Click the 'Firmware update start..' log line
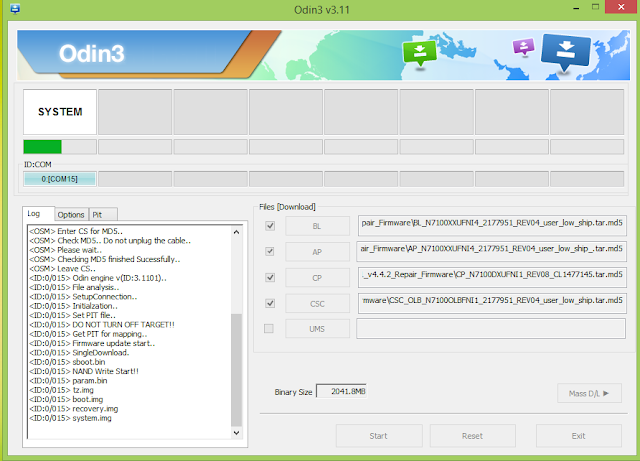The image size is (640, 461). [x=92, y=343]
